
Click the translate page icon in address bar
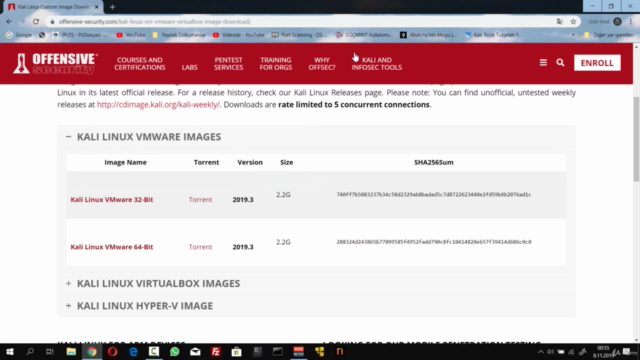click(x=560, y=22)
